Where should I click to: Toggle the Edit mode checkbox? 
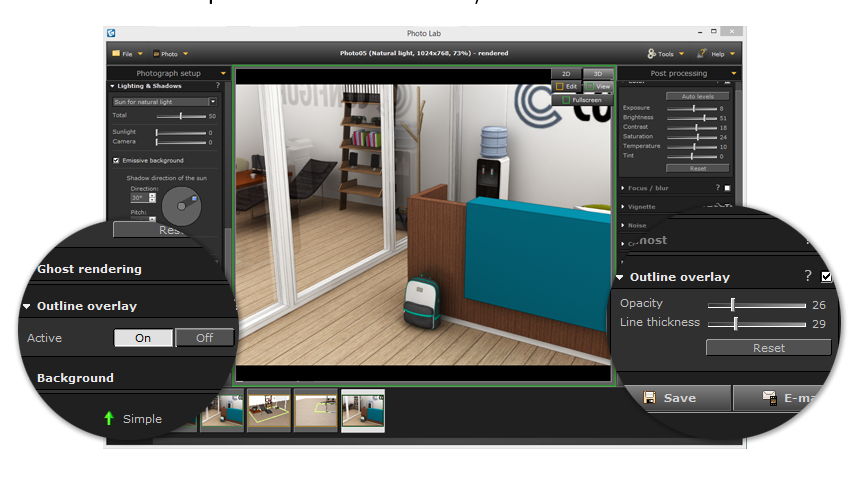click(x=560, y=87)
